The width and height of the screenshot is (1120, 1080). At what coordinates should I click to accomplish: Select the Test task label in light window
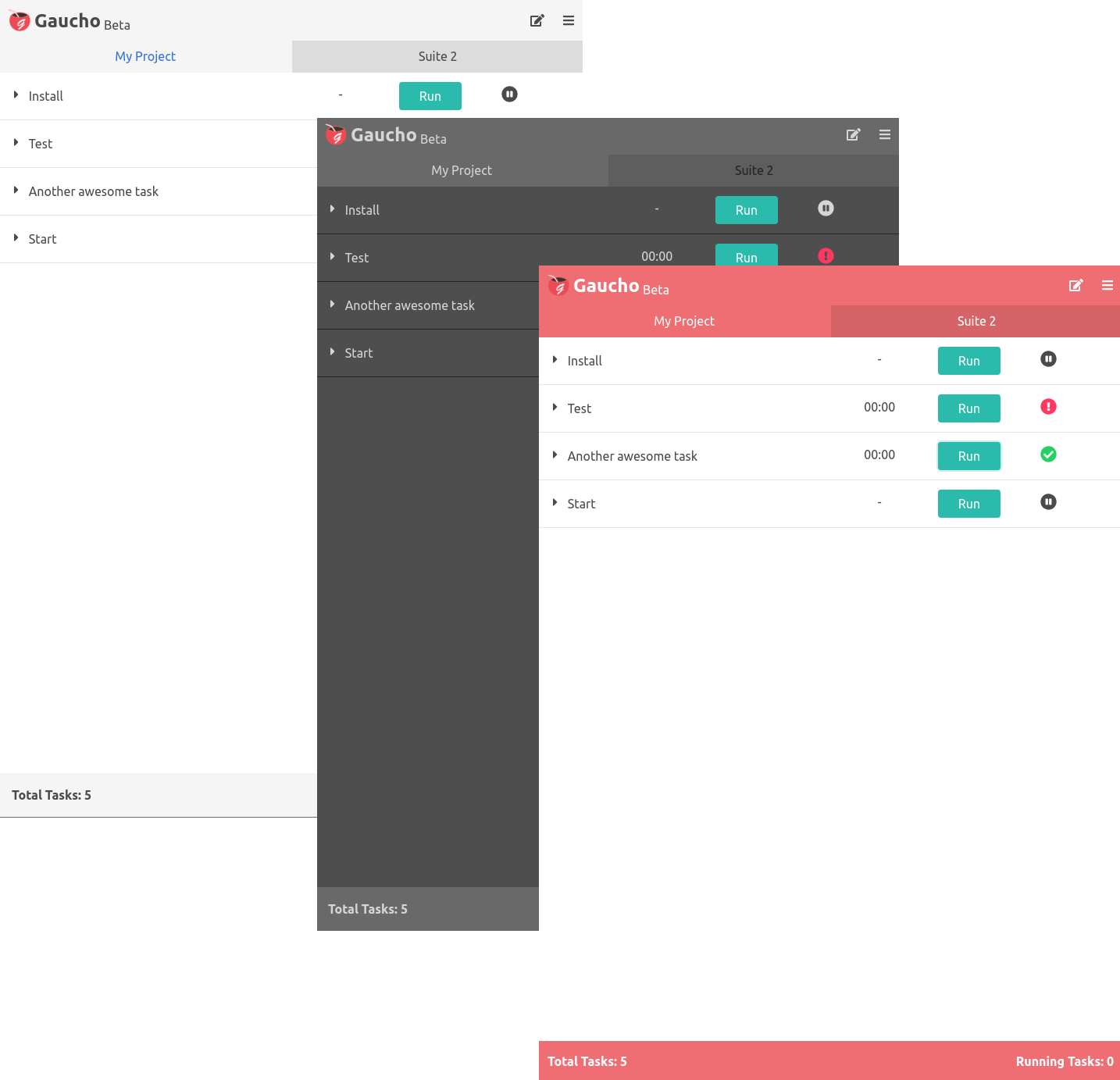pyautogui.click(x=41, y=144)
